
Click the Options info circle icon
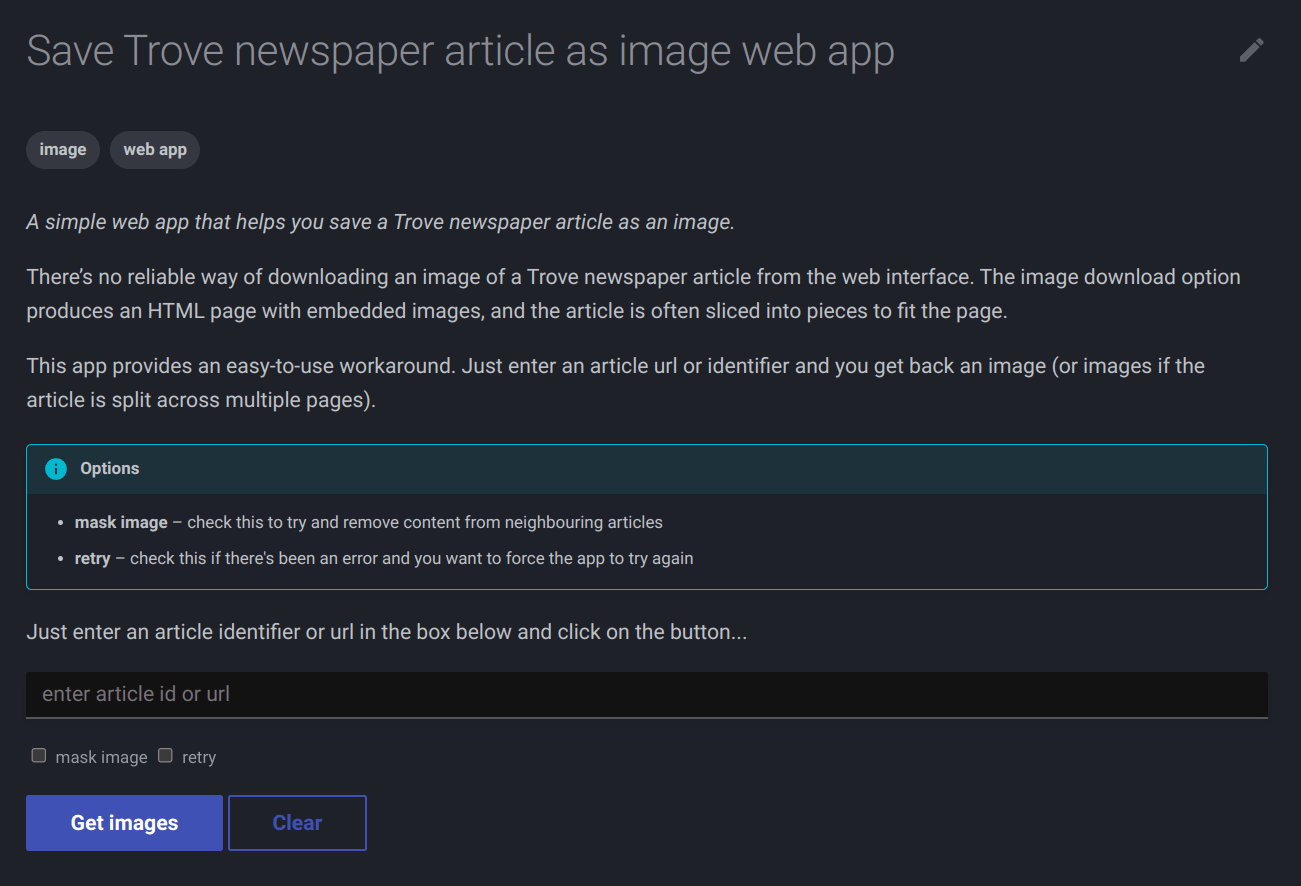(x=56, y=469)
